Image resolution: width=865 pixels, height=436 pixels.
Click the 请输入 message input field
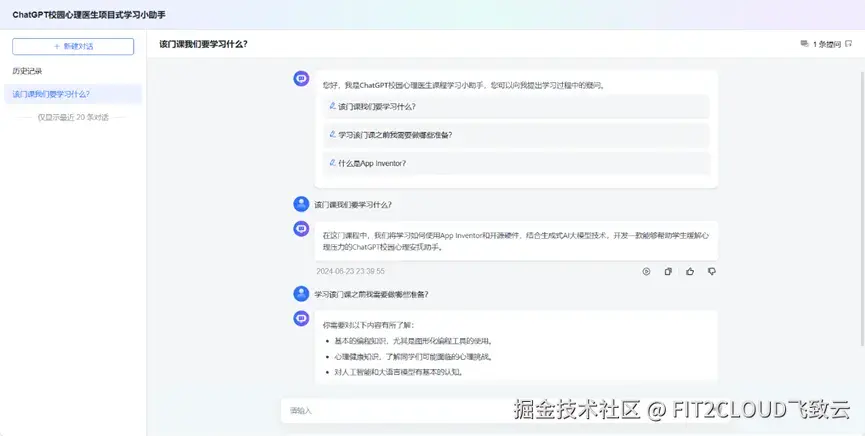[505, 411]
